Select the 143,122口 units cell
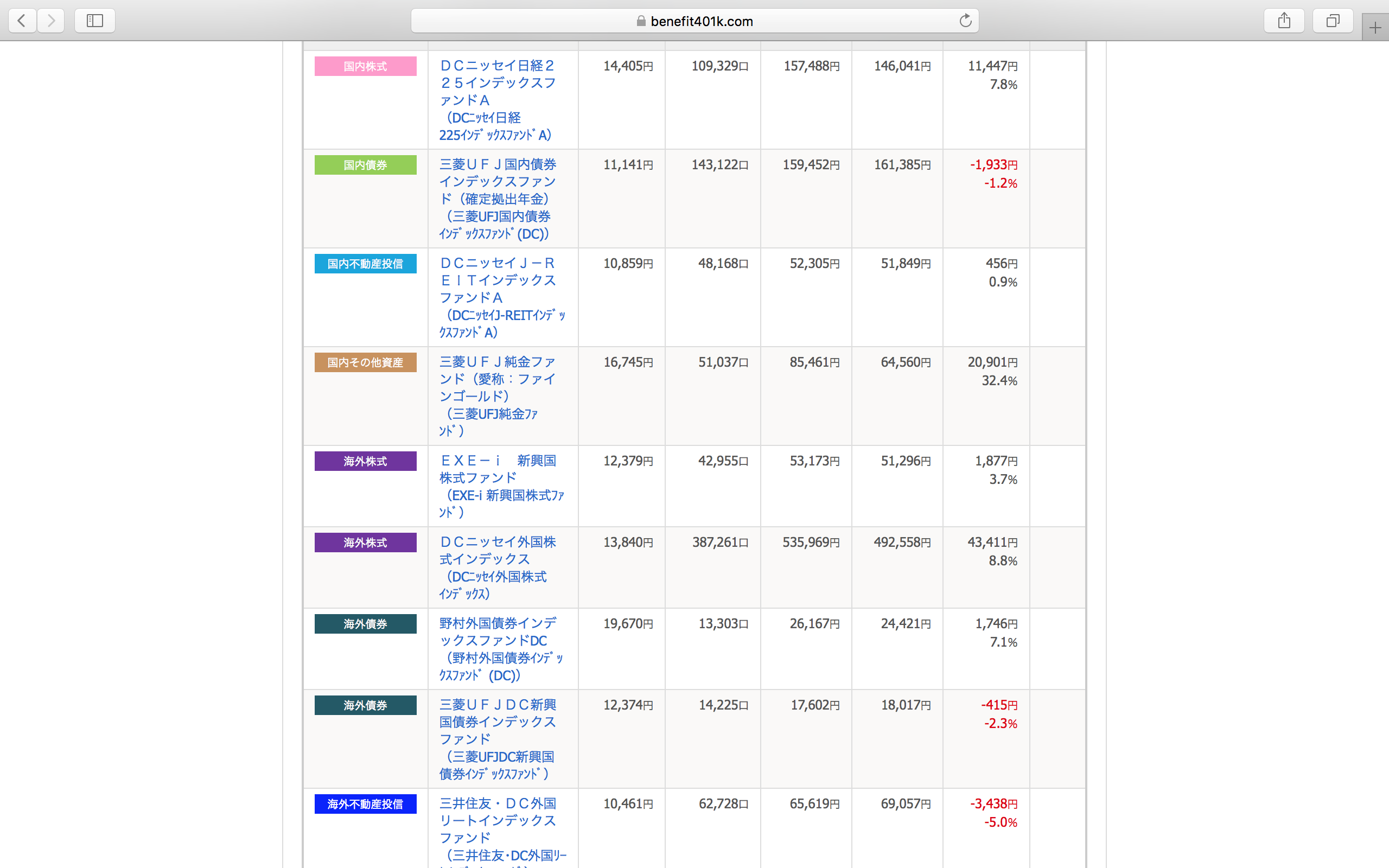This screenshot has width=1389, height=868. [x=720, y=165]
